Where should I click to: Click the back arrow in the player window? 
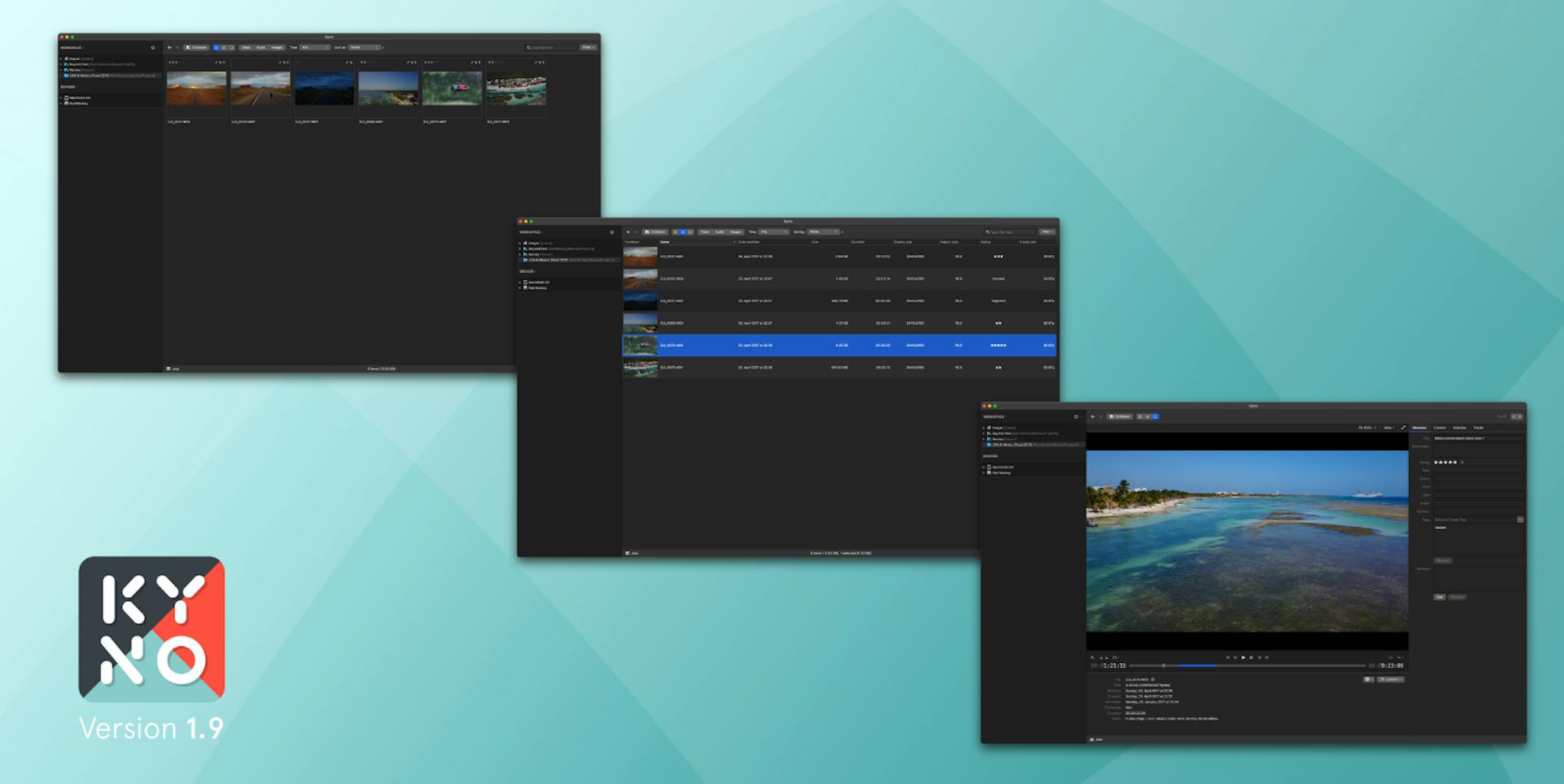1093,417
